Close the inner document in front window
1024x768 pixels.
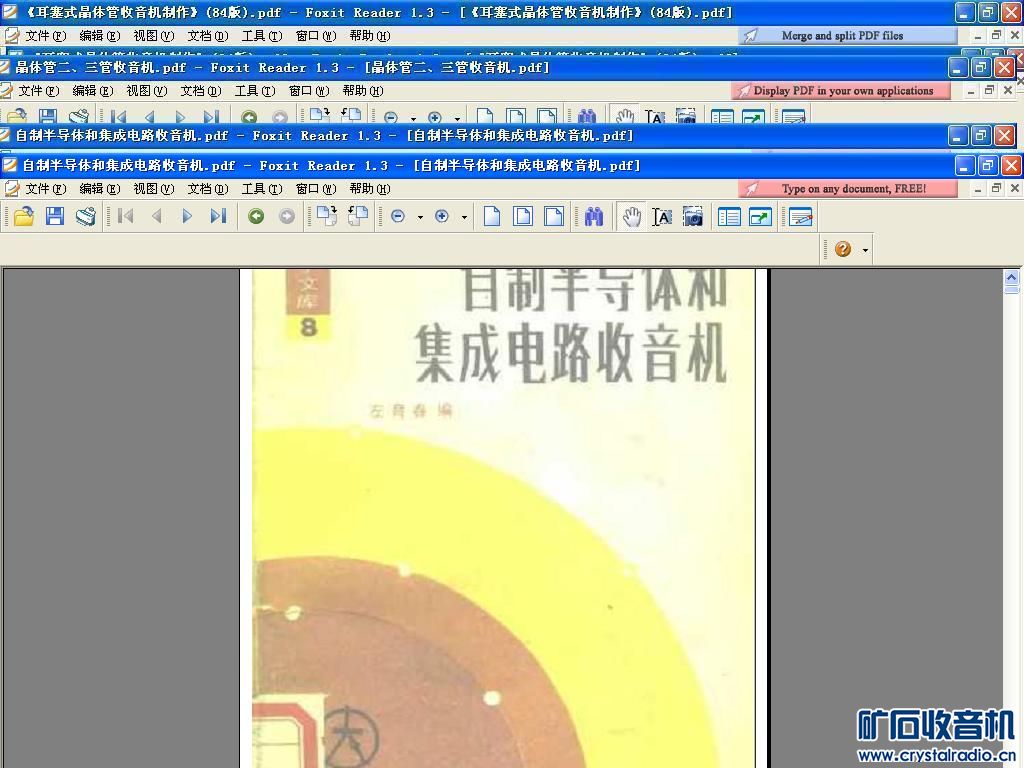click(1014, 189)
